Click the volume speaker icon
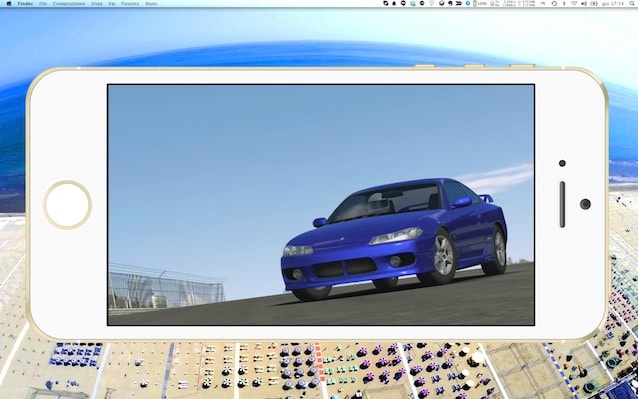The image size is (638, 399). pos(584,3)
